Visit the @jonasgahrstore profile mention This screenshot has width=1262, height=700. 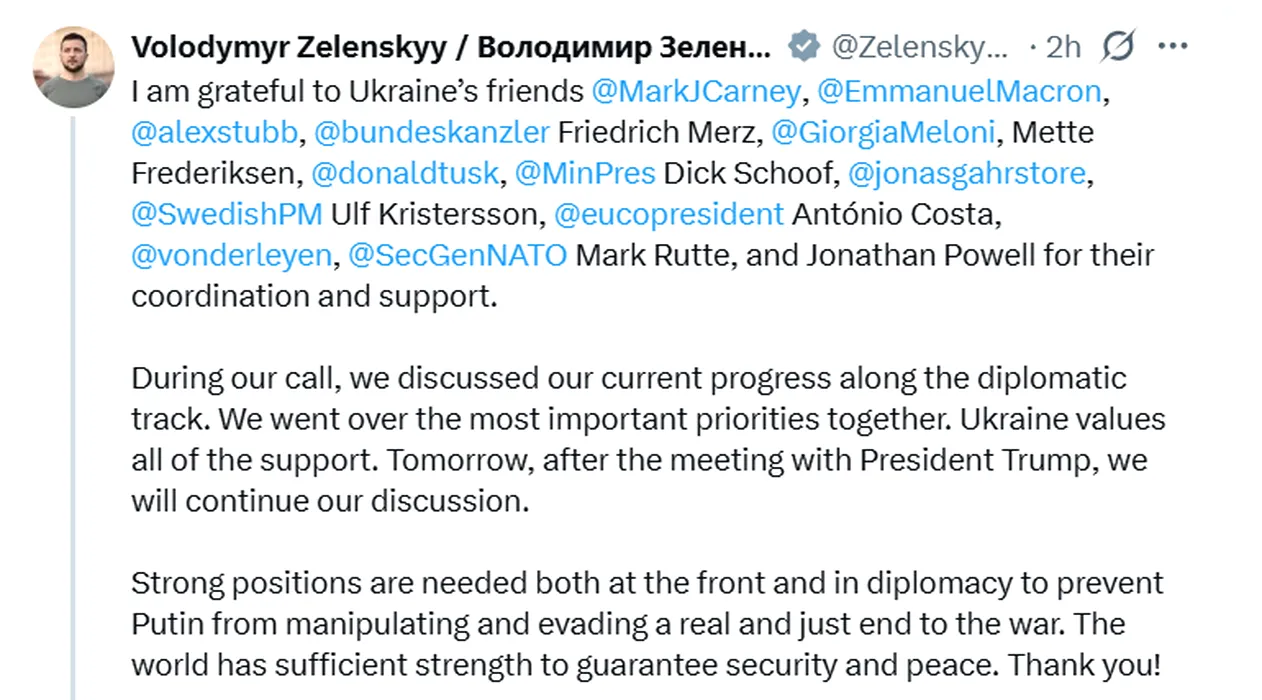tap(966, 174)
